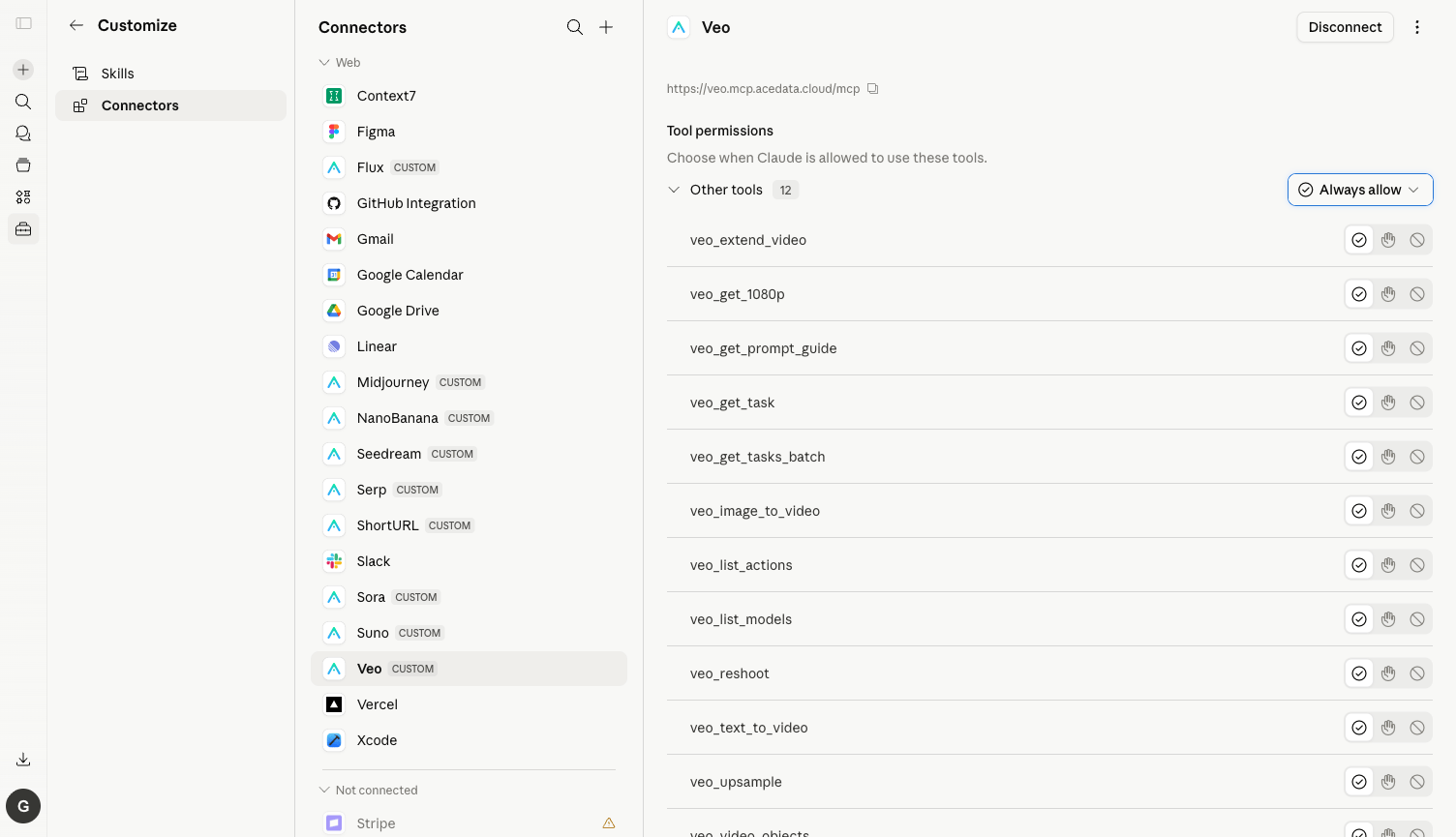Select the Context7 connector
1456x837 pixels.
click(x=469, y=96)
